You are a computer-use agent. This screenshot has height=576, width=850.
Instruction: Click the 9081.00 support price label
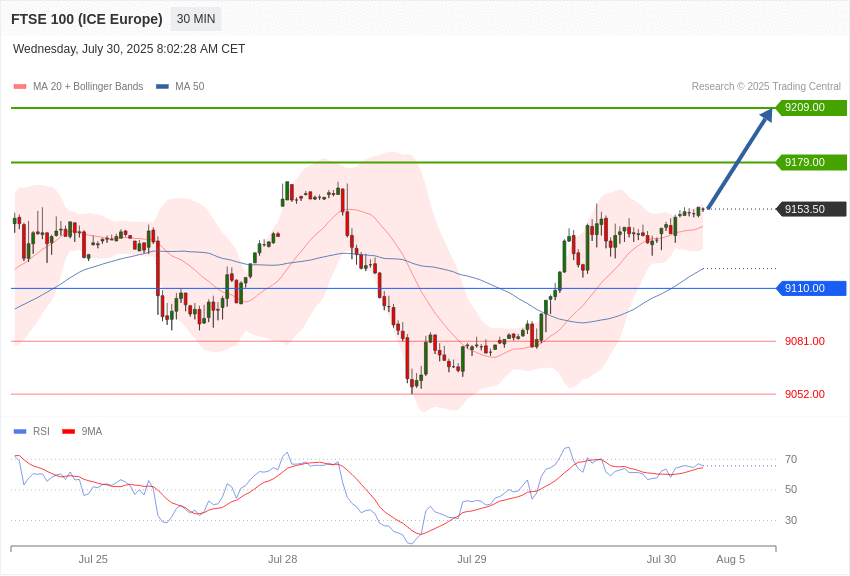click(x=805, y=341)
